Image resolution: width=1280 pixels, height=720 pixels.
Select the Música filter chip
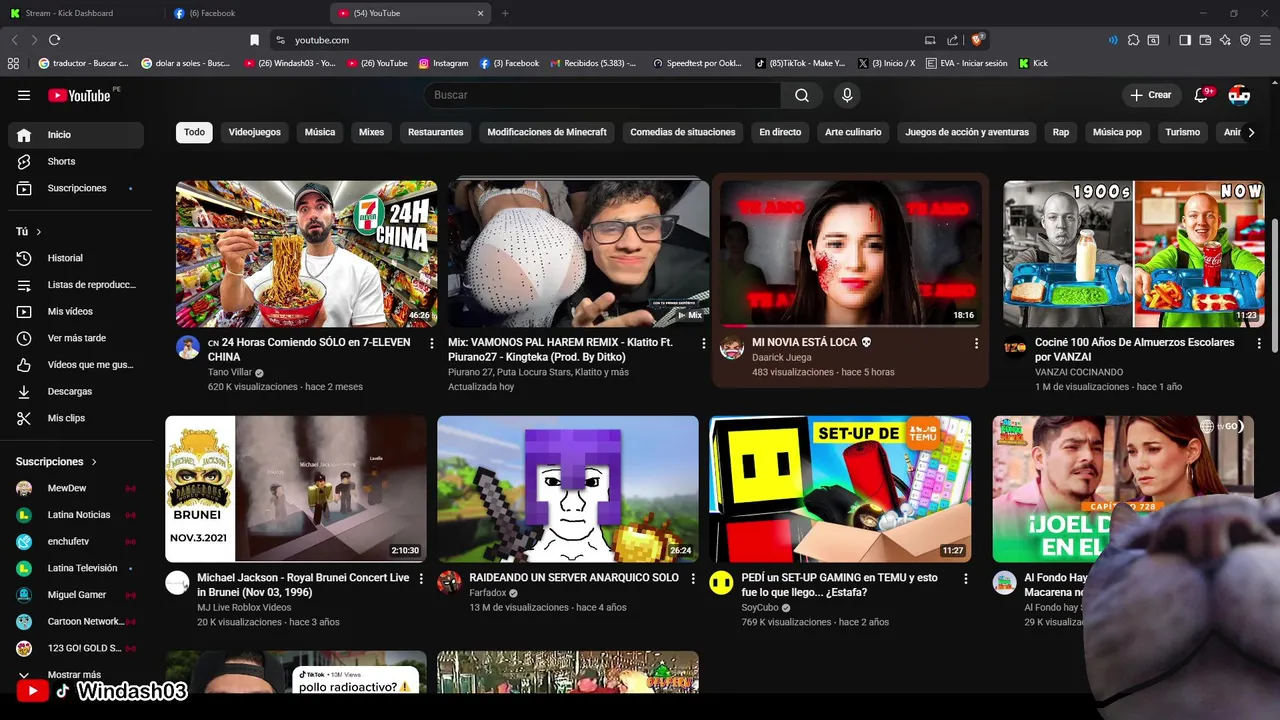(320, 132)
